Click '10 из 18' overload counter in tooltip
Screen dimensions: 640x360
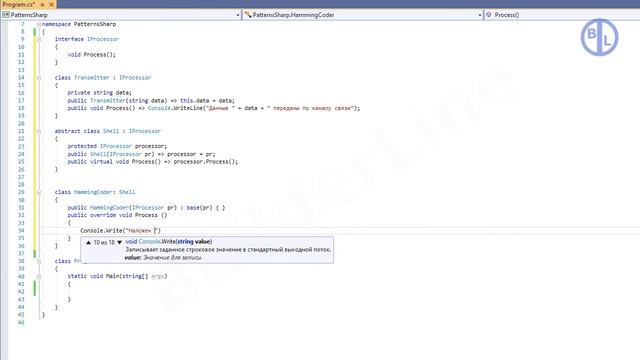point(104,242)
